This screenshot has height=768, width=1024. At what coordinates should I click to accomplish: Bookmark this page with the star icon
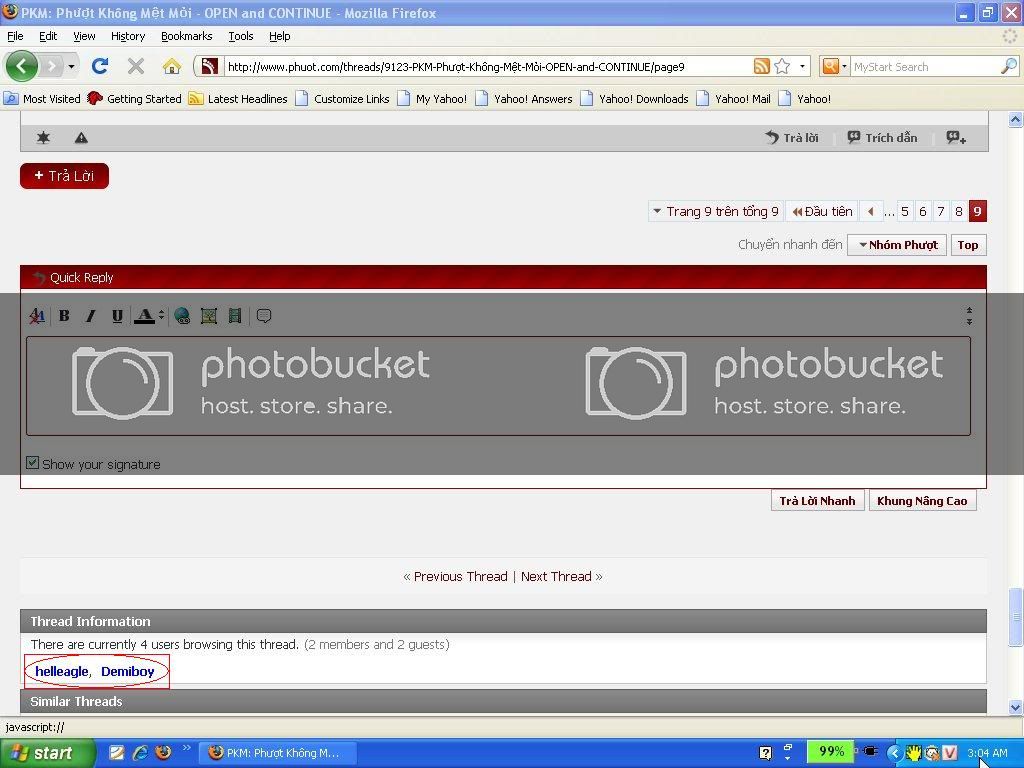point(782,66)
